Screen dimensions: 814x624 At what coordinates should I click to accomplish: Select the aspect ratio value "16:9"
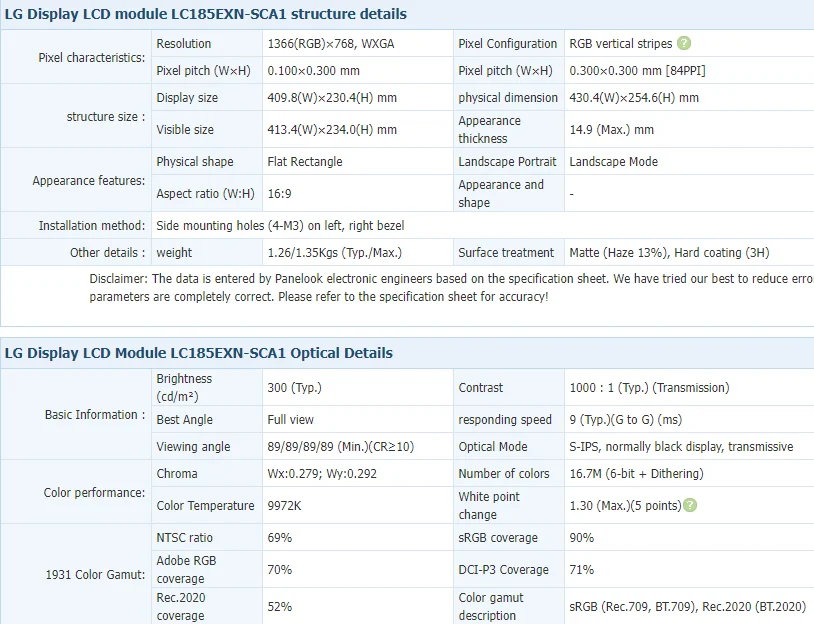[279, 194]
